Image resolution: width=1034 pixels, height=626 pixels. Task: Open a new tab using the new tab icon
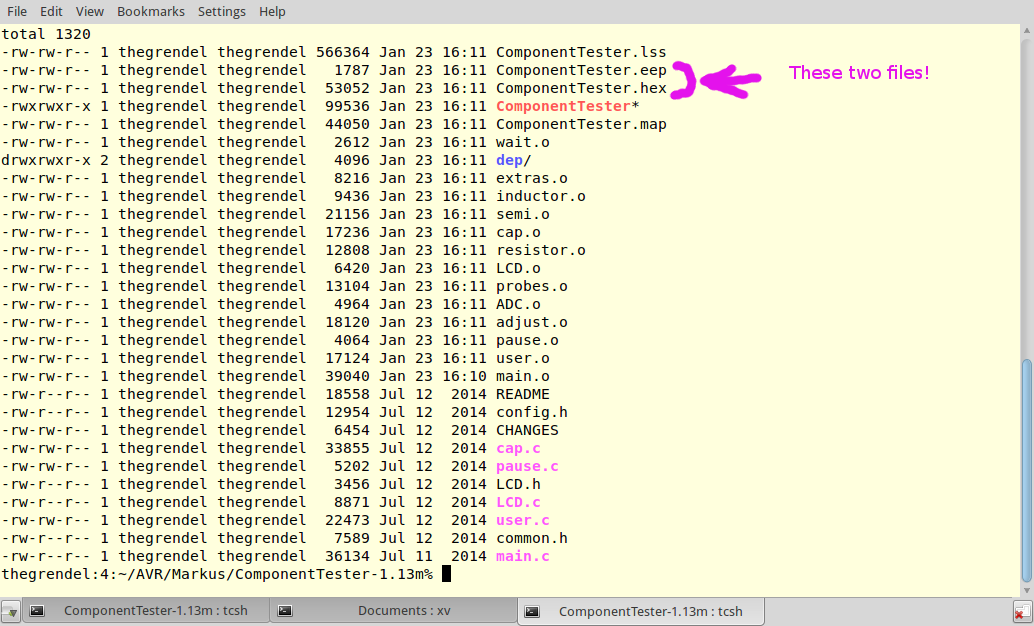(7, 608)
